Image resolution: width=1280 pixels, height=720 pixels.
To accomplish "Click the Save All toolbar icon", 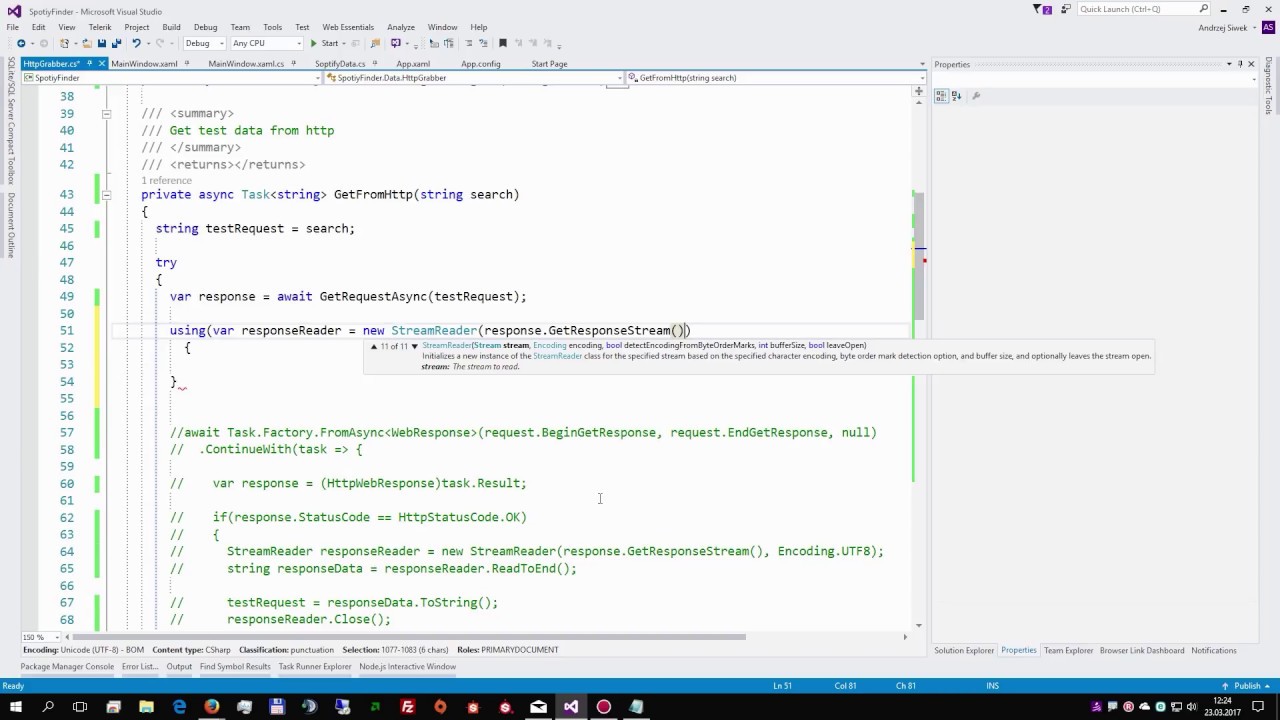I will (x=117, y=43).
